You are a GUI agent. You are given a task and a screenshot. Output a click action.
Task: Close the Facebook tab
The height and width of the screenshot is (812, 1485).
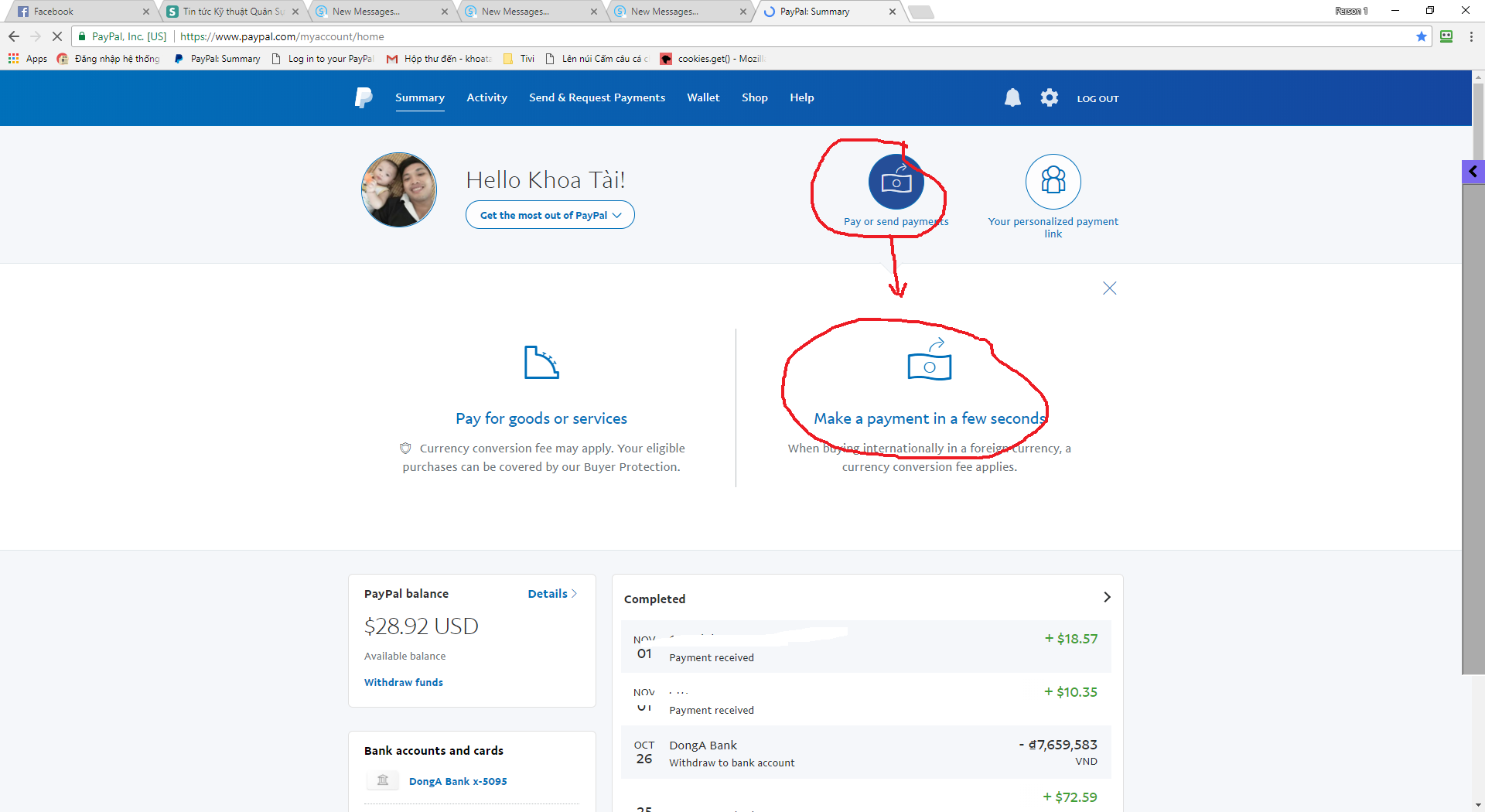pos(146,12)
